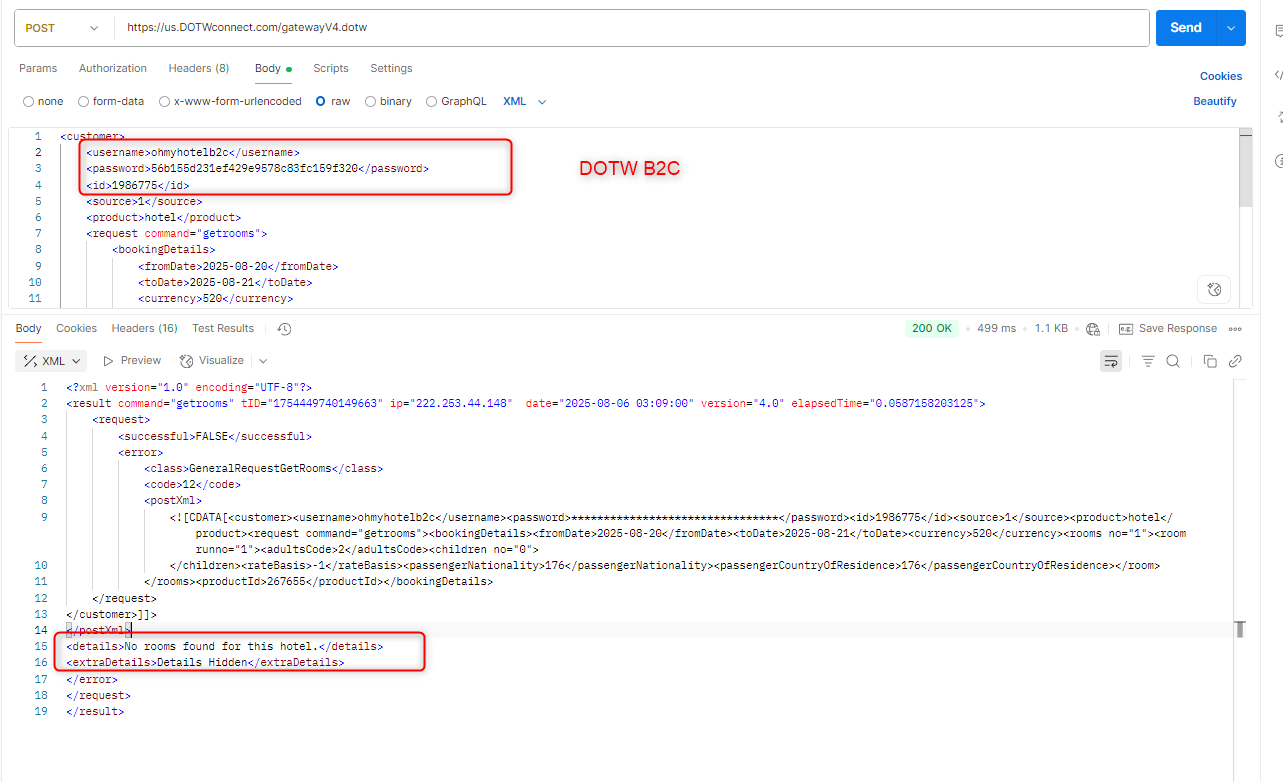The width and height of the screenshot is (1283, 782).
Task: Open the Send button options arrow
Action: coord(1231,28)
